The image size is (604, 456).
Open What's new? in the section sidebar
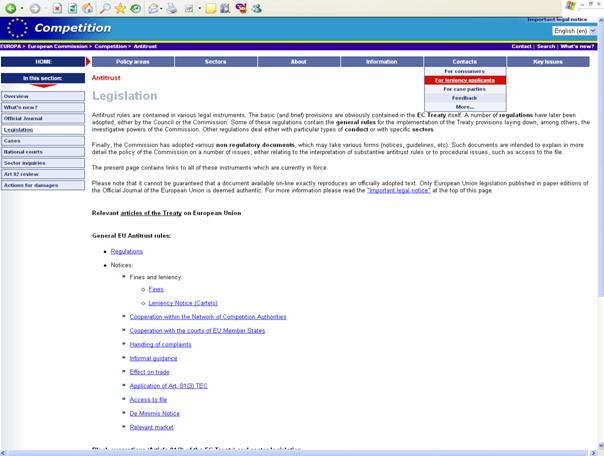(x=43, y=107)
